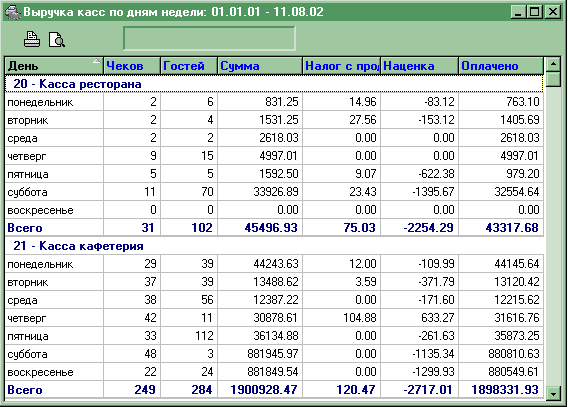Sort by the Налог с прод column header
This screenshot has width=568, height=407.
coord(342,66)
